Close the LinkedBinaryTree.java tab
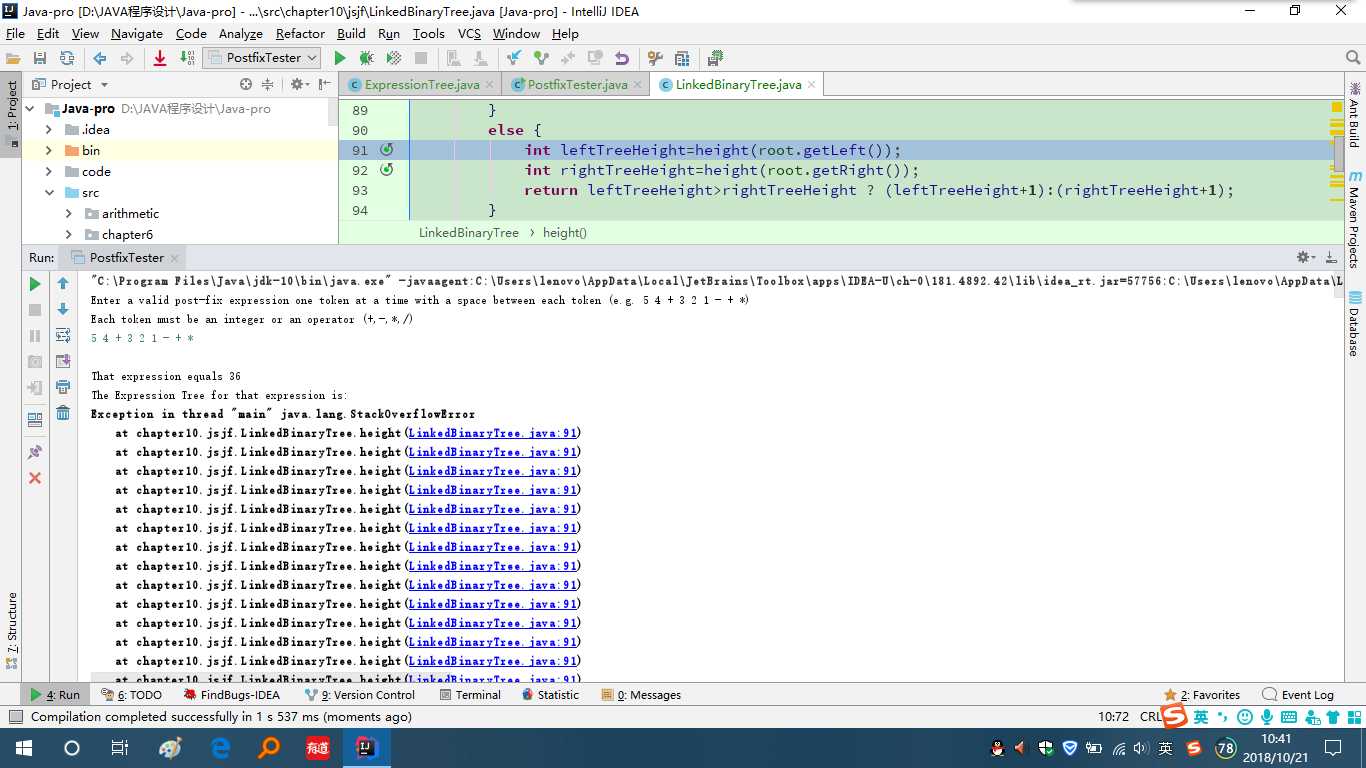Image resolution: width=1366 pixels, height=768 pixels. click(x=812, y=85)
